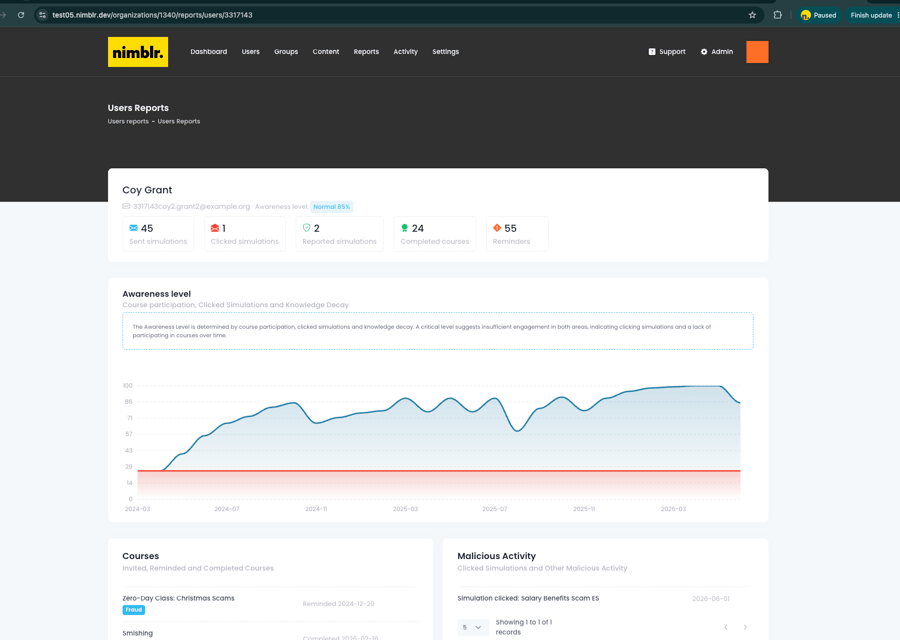Click the site info icon in address bar
The width and height of the screenshot is (900, 640).
pos(42,15)
